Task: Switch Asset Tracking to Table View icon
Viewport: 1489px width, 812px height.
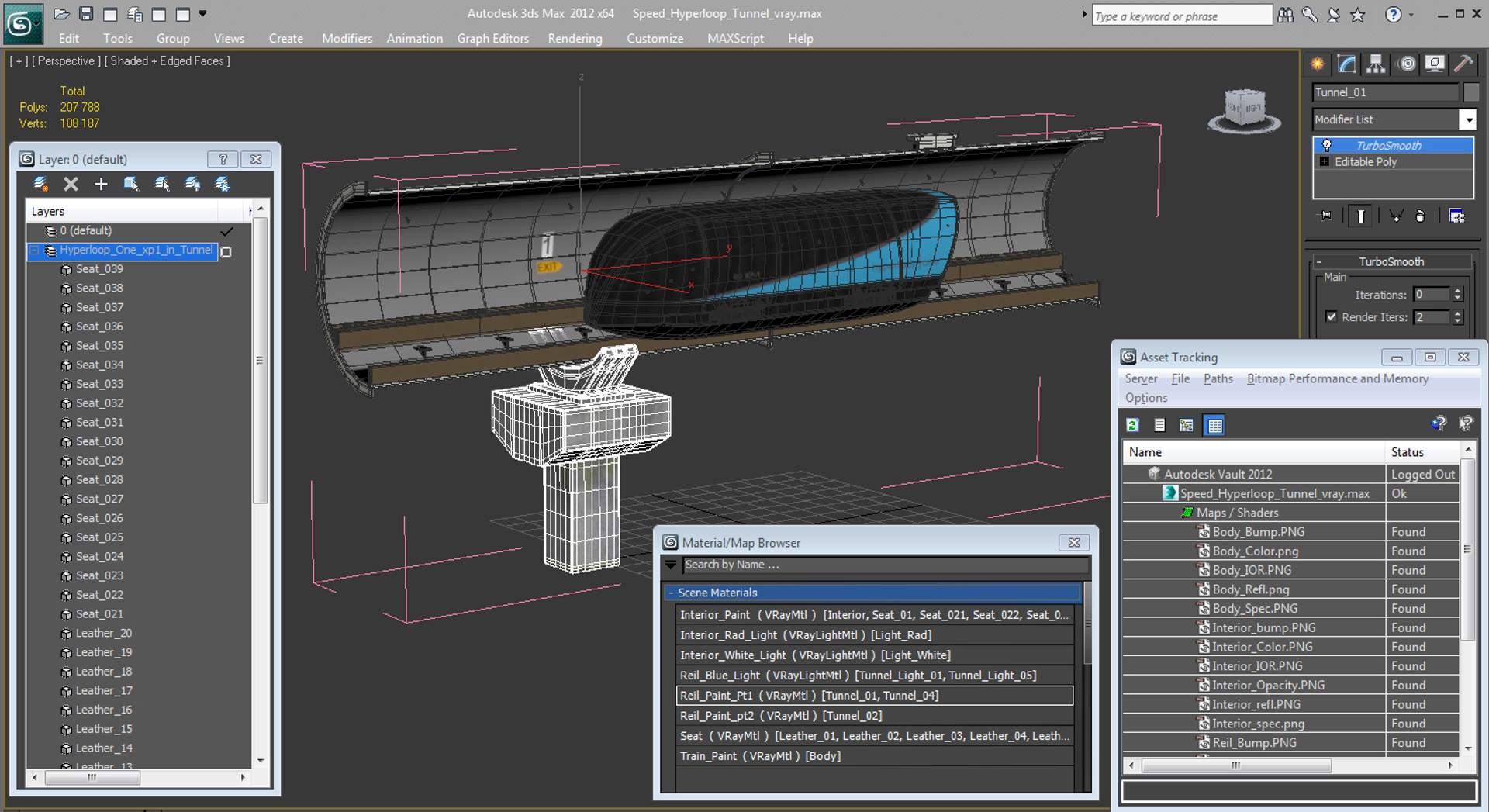Action: [x=1214, y=425]
